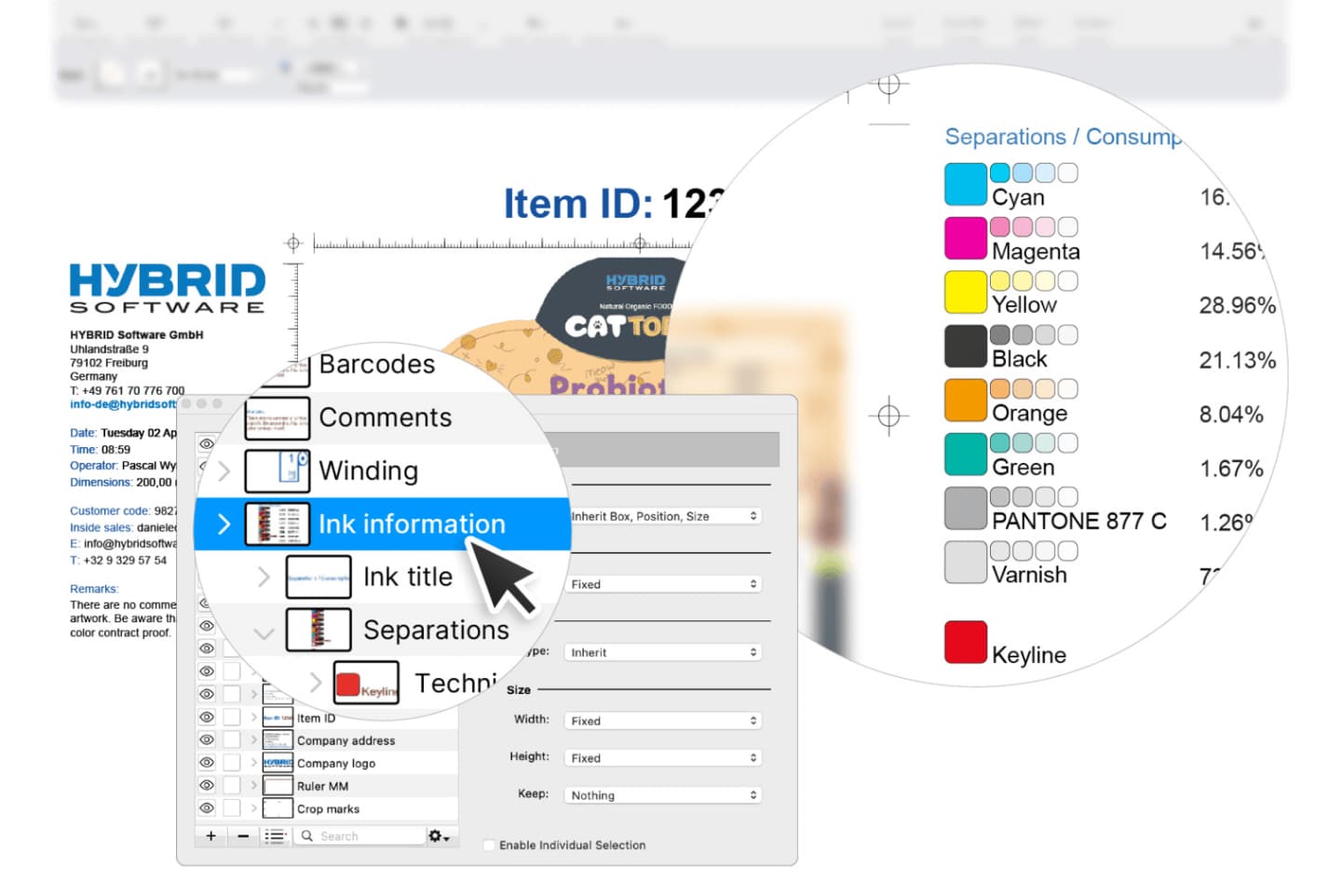Expand the Crop marks row chevron
Screen dimensions: 1342x896
tap(253, 808)
